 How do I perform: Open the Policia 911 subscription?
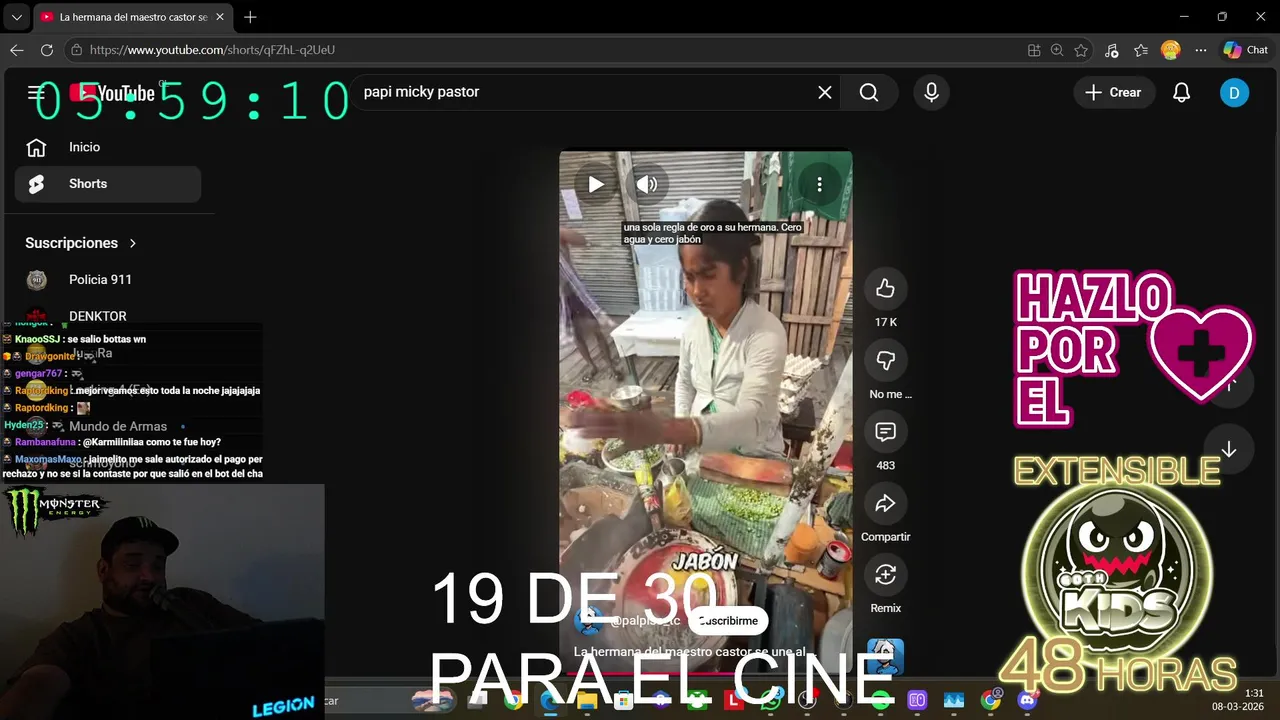(x=108, y=280)
